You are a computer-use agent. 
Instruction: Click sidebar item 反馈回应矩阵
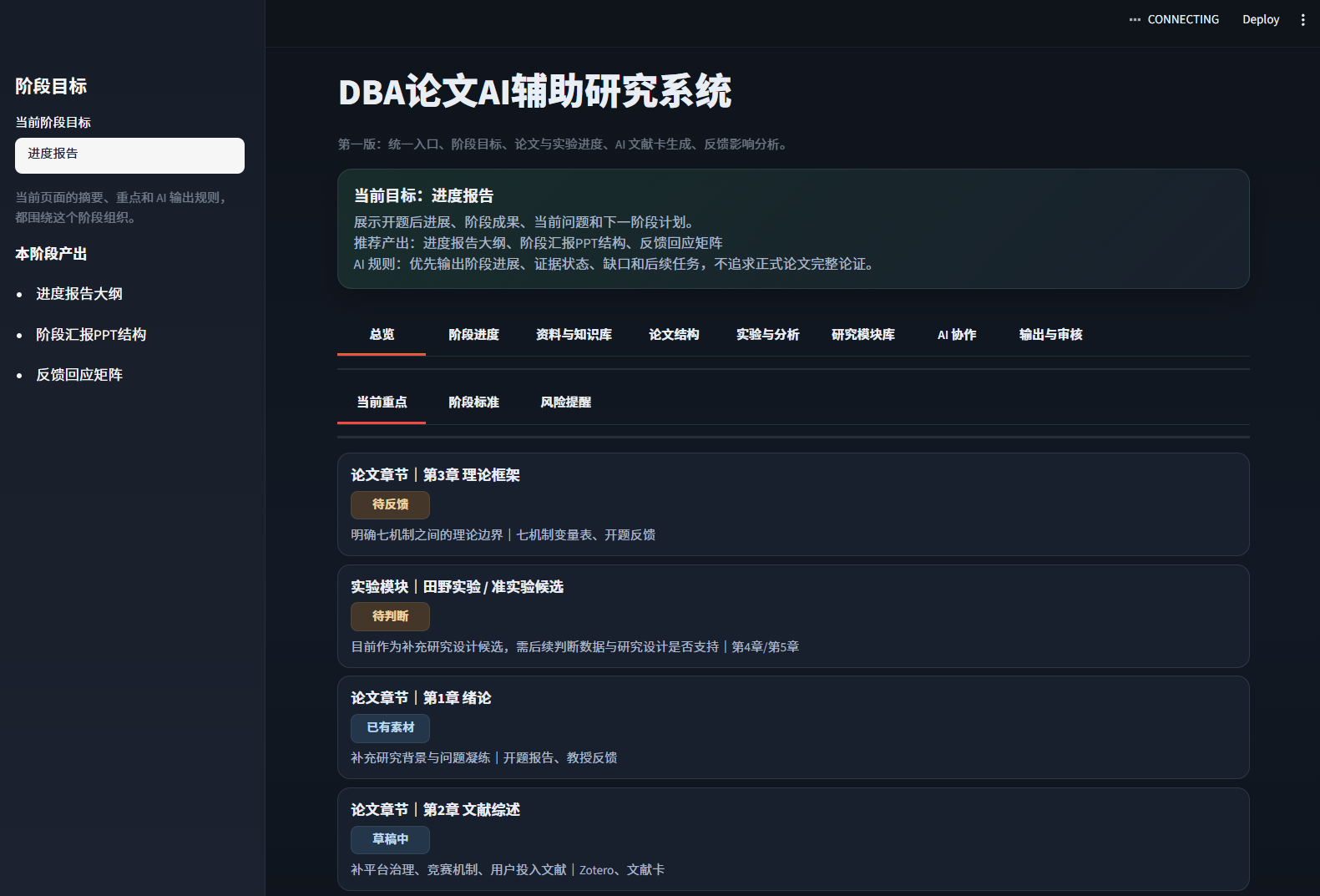point(79,375)
